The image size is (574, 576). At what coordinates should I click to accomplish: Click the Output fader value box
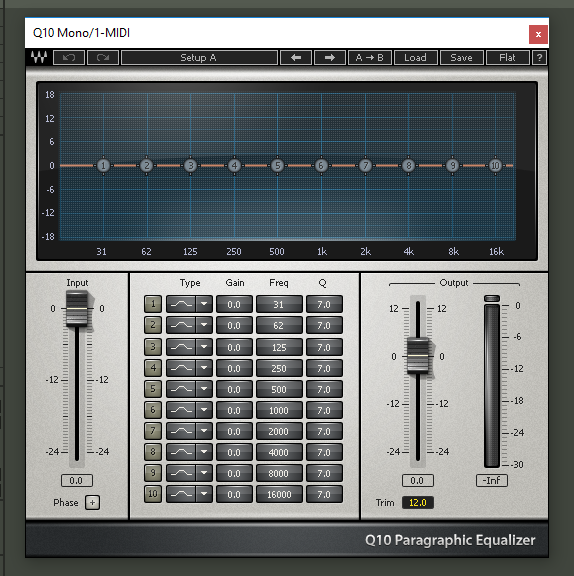point(418,480)
